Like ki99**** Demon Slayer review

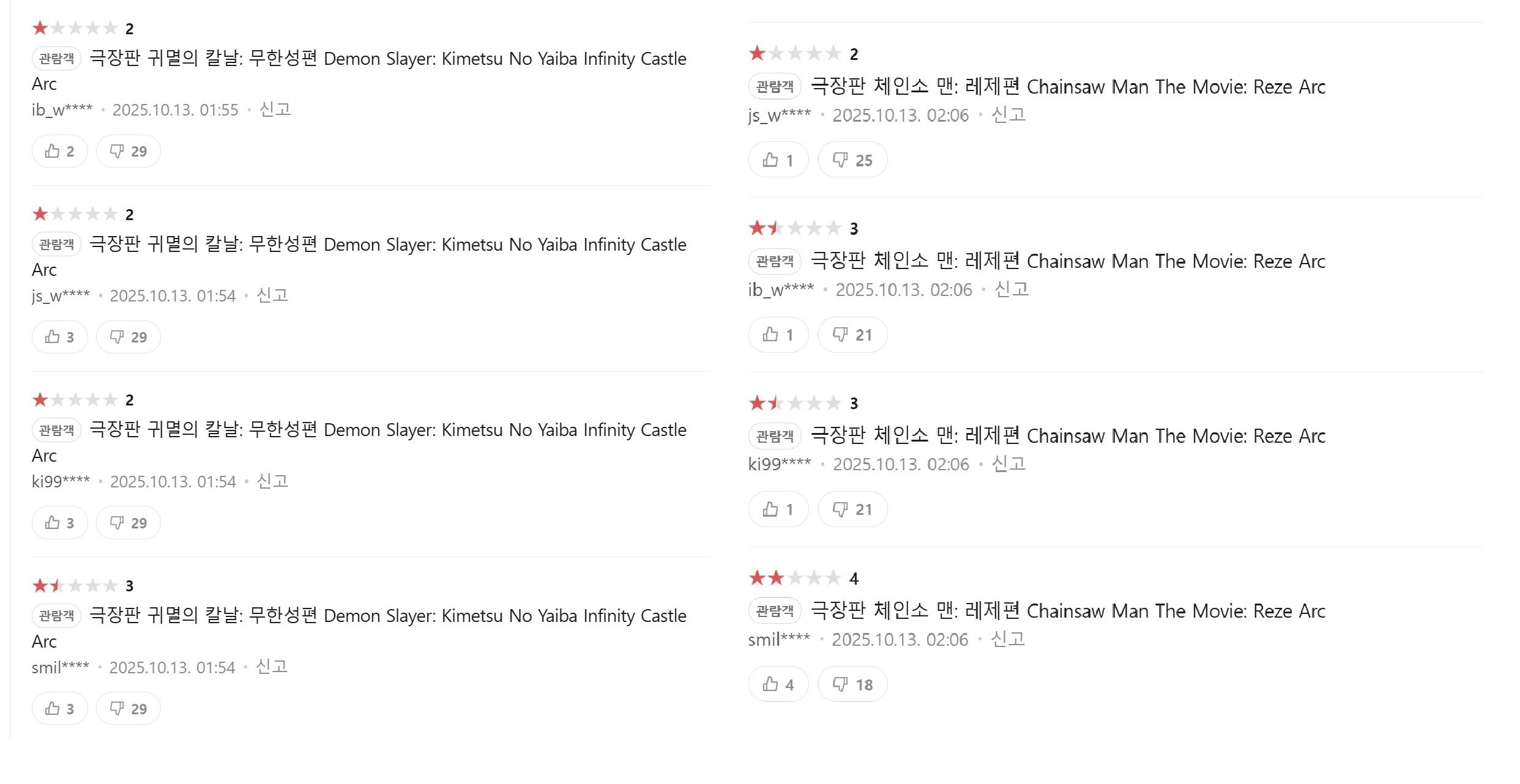(x=59, y=523)
